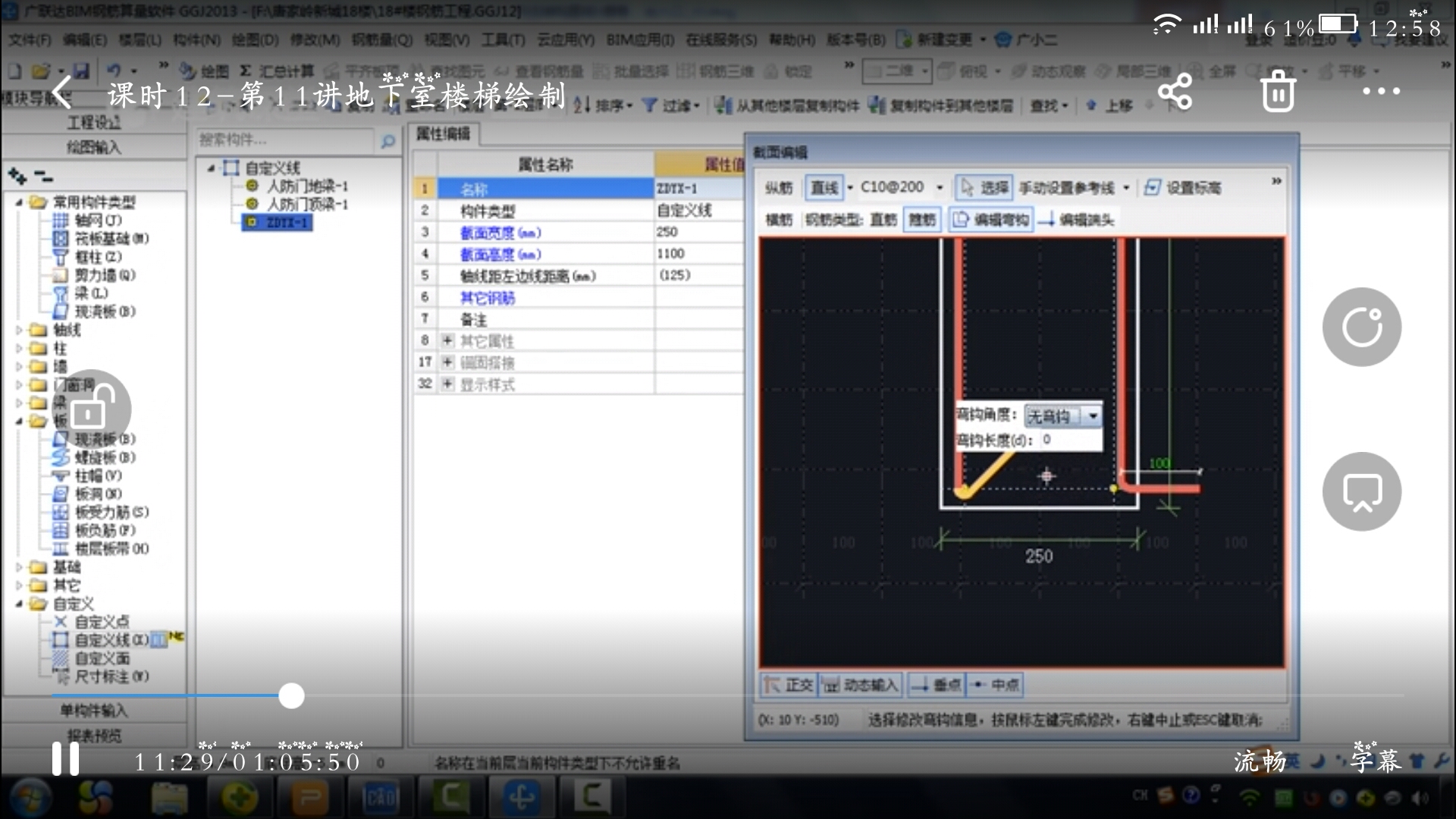Open the three-dot more options menu
The height and width of the screenshot is (819, 1456).
tap(1381, 91)
